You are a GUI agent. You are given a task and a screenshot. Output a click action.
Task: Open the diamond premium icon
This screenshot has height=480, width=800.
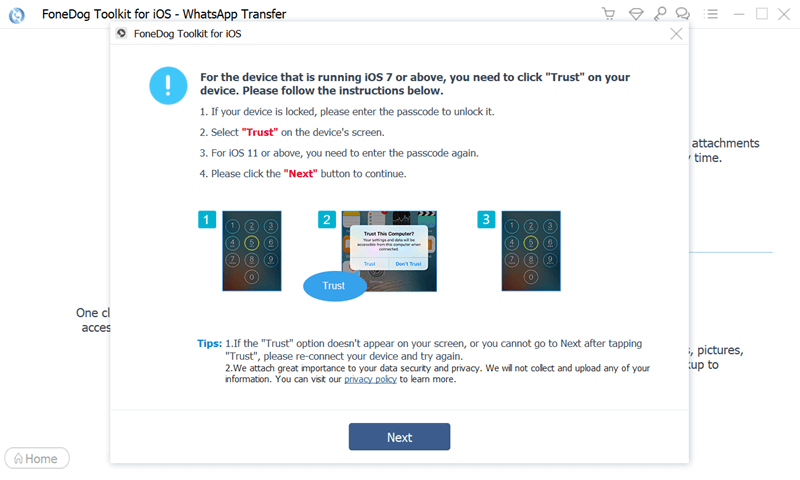pyautogui.click(x=636, y=14)
